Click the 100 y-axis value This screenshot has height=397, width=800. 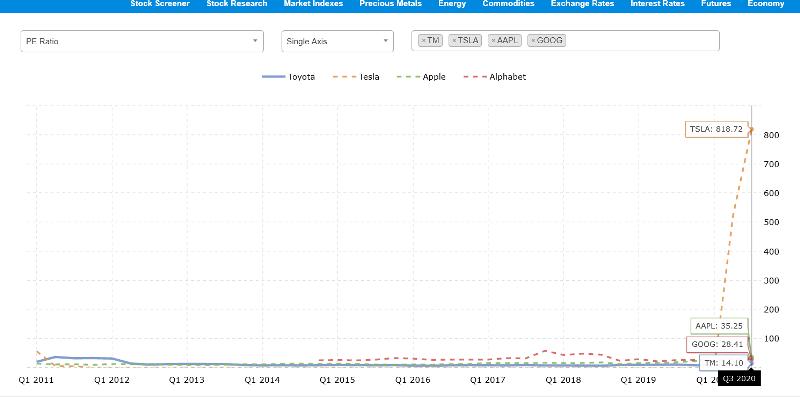click(770, 339)
